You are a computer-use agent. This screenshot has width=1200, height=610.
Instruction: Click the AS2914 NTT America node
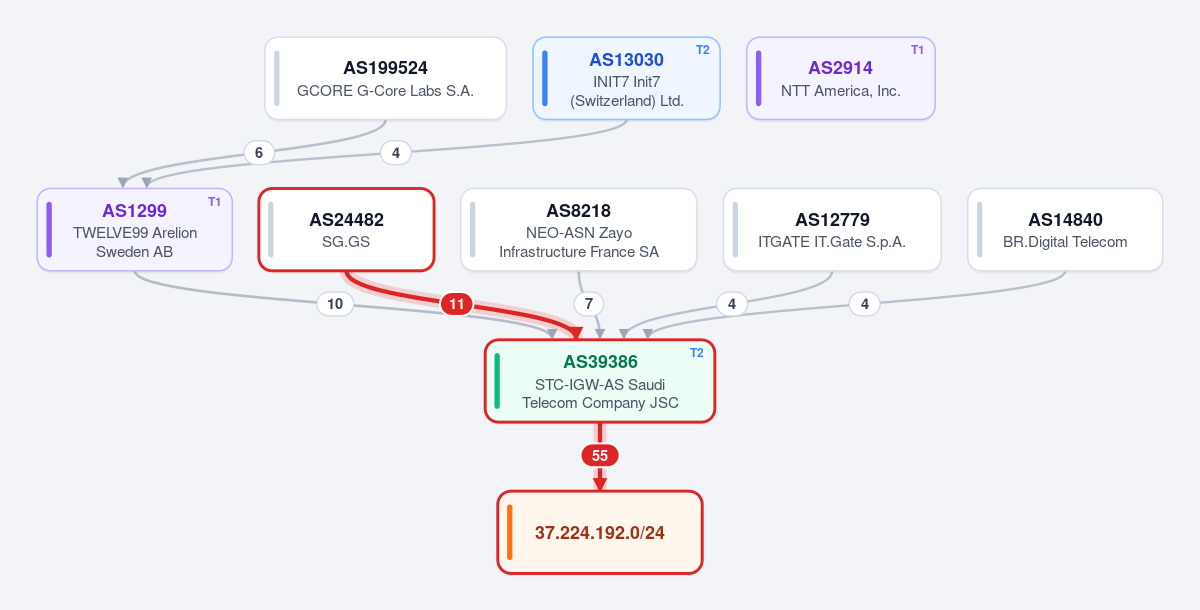(x=841, y=78)
